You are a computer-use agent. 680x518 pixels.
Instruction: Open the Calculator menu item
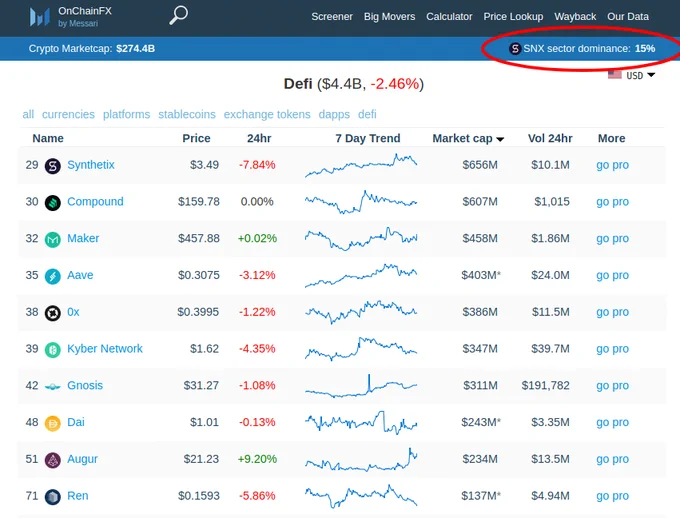coord(449,16)
